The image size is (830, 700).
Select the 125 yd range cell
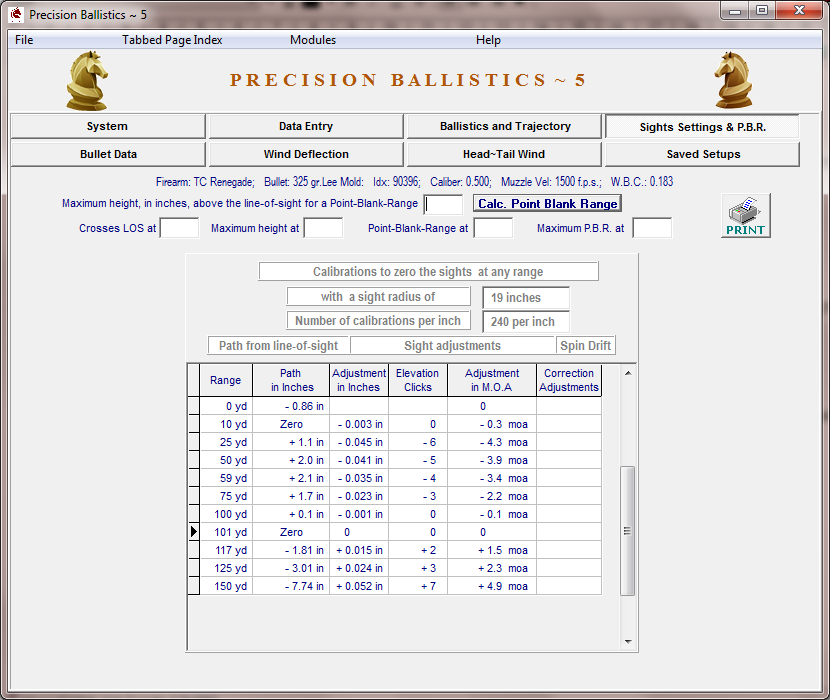point(226,568)
